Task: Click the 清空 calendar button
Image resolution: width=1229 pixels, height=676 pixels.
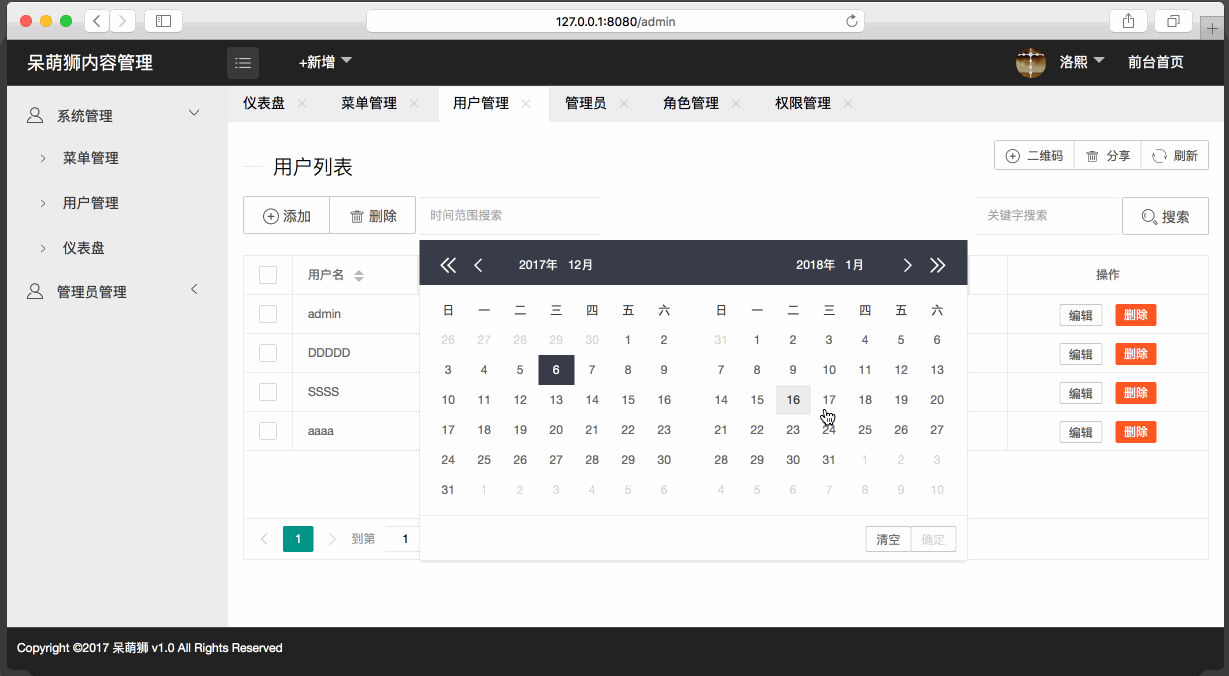Action: [888, 539]
